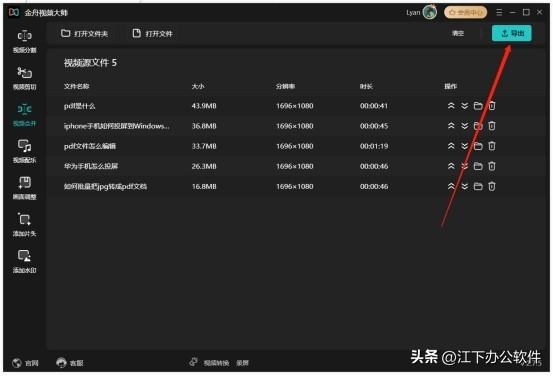Select the file row pdf文件怎么编辑
The width and height of the screenshot is (553, 376).
(296, 146)
